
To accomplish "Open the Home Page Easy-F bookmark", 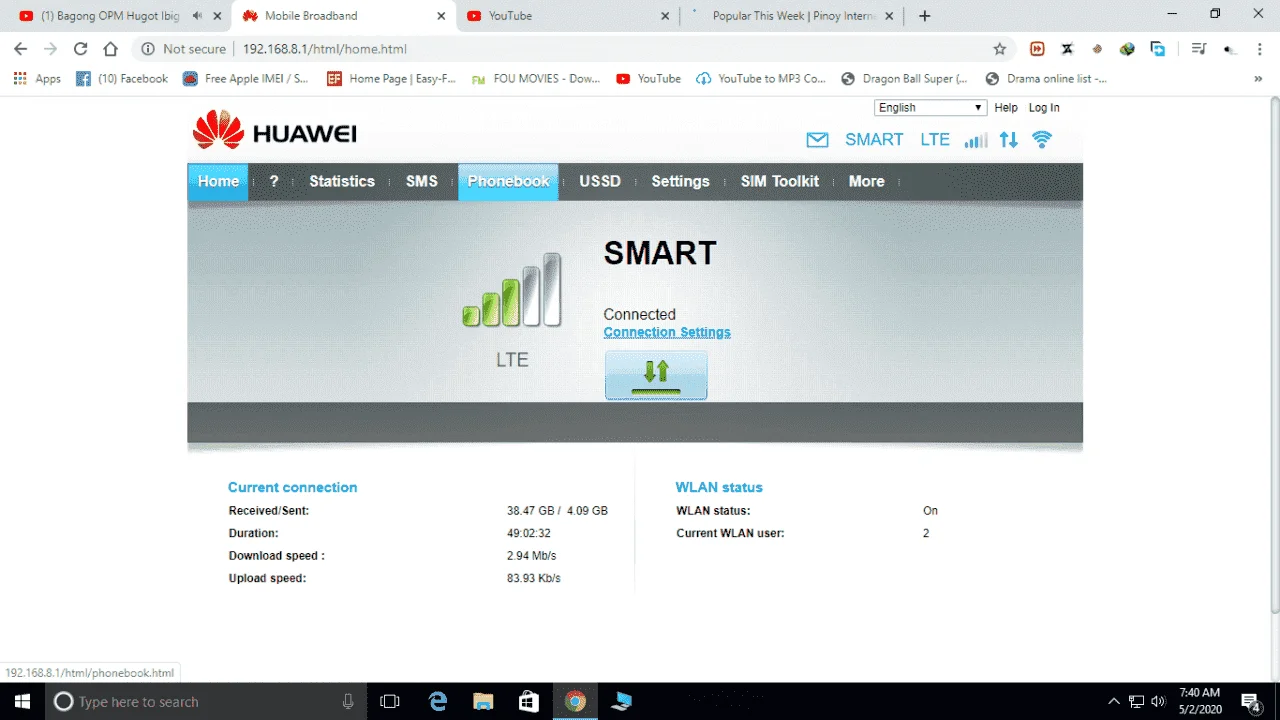I will click(391, 79).
